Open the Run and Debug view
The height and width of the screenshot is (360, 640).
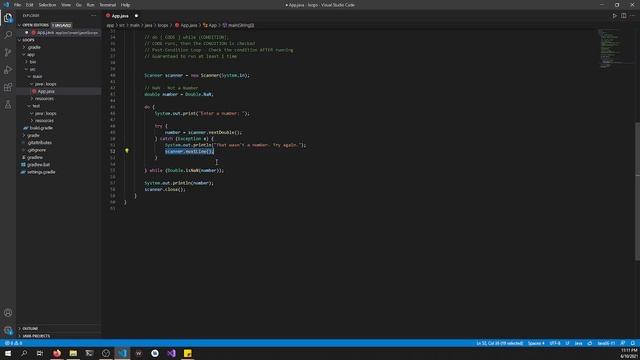[8, 70]
